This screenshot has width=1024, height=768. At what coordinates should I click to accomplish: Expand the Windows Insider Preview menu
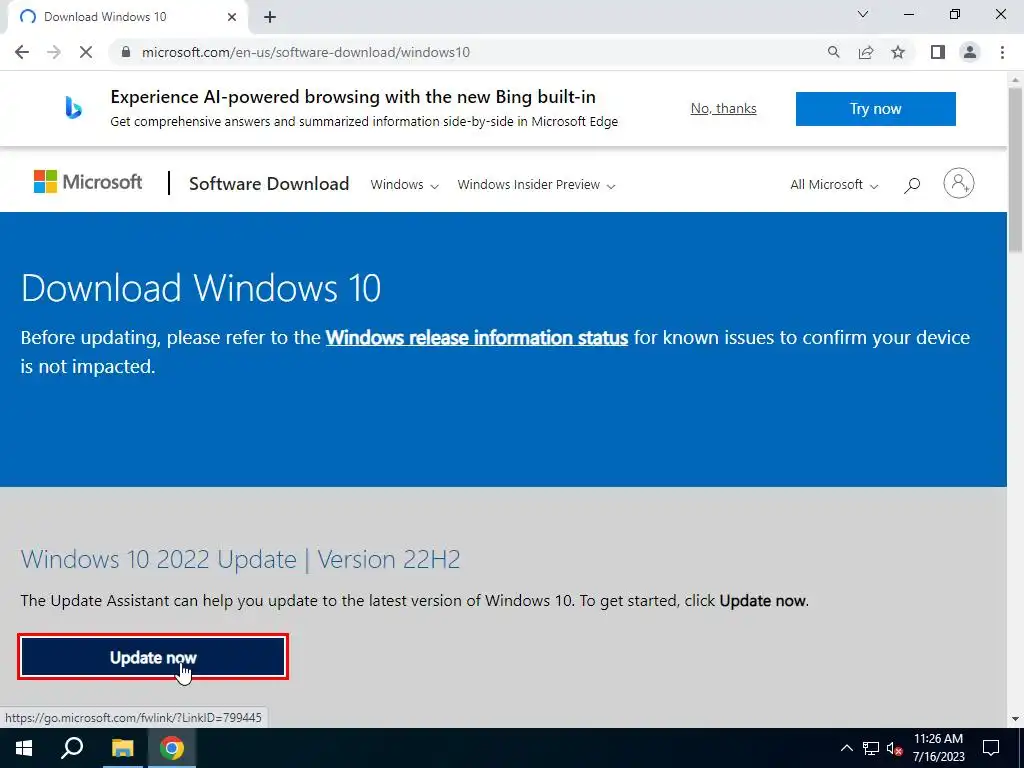[x=536, y=185]
